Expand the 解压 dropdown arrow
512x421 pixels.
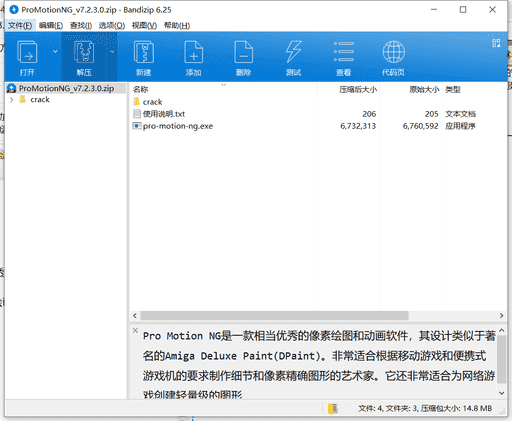[112, 51]
